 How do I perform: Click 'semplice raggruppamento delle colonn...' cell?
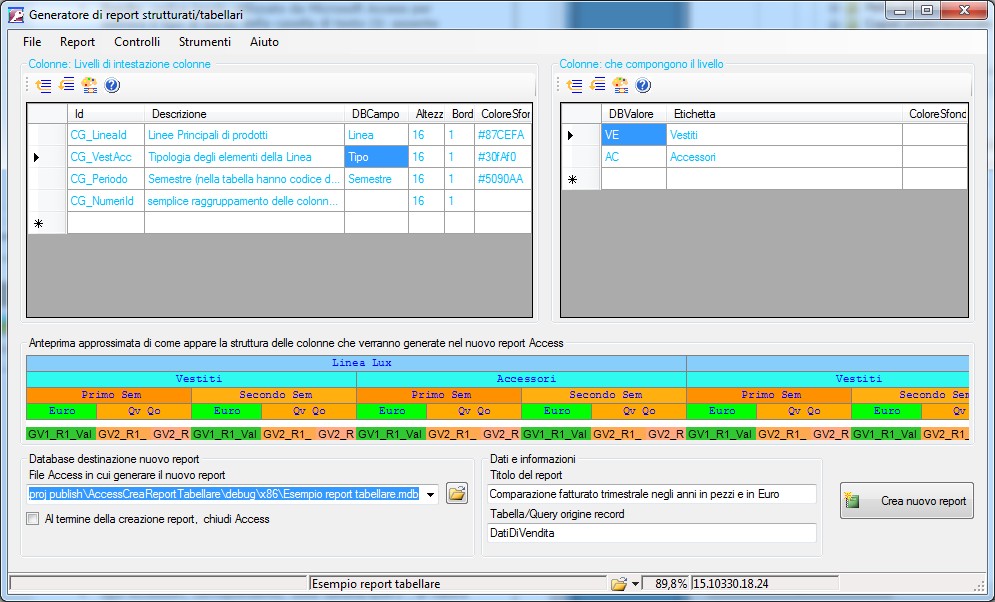click(x=244, y=201)
